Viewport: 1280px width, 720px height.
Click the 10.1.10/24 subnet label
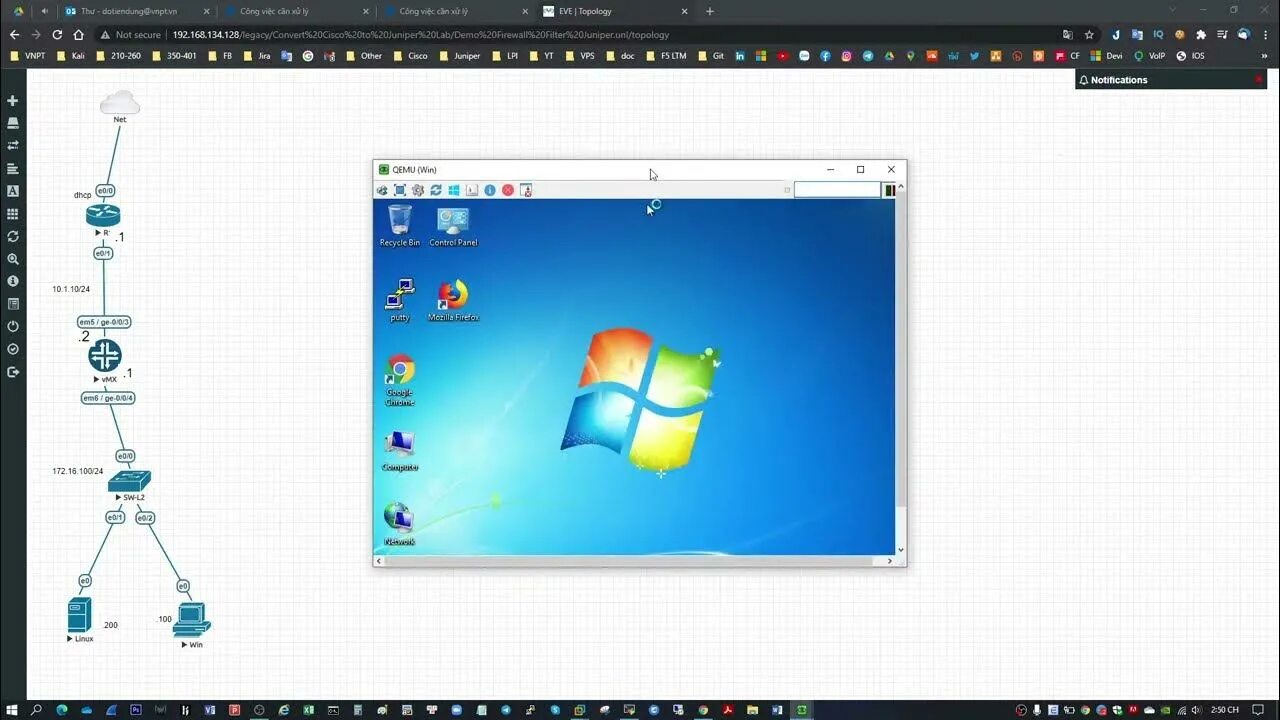71,289
